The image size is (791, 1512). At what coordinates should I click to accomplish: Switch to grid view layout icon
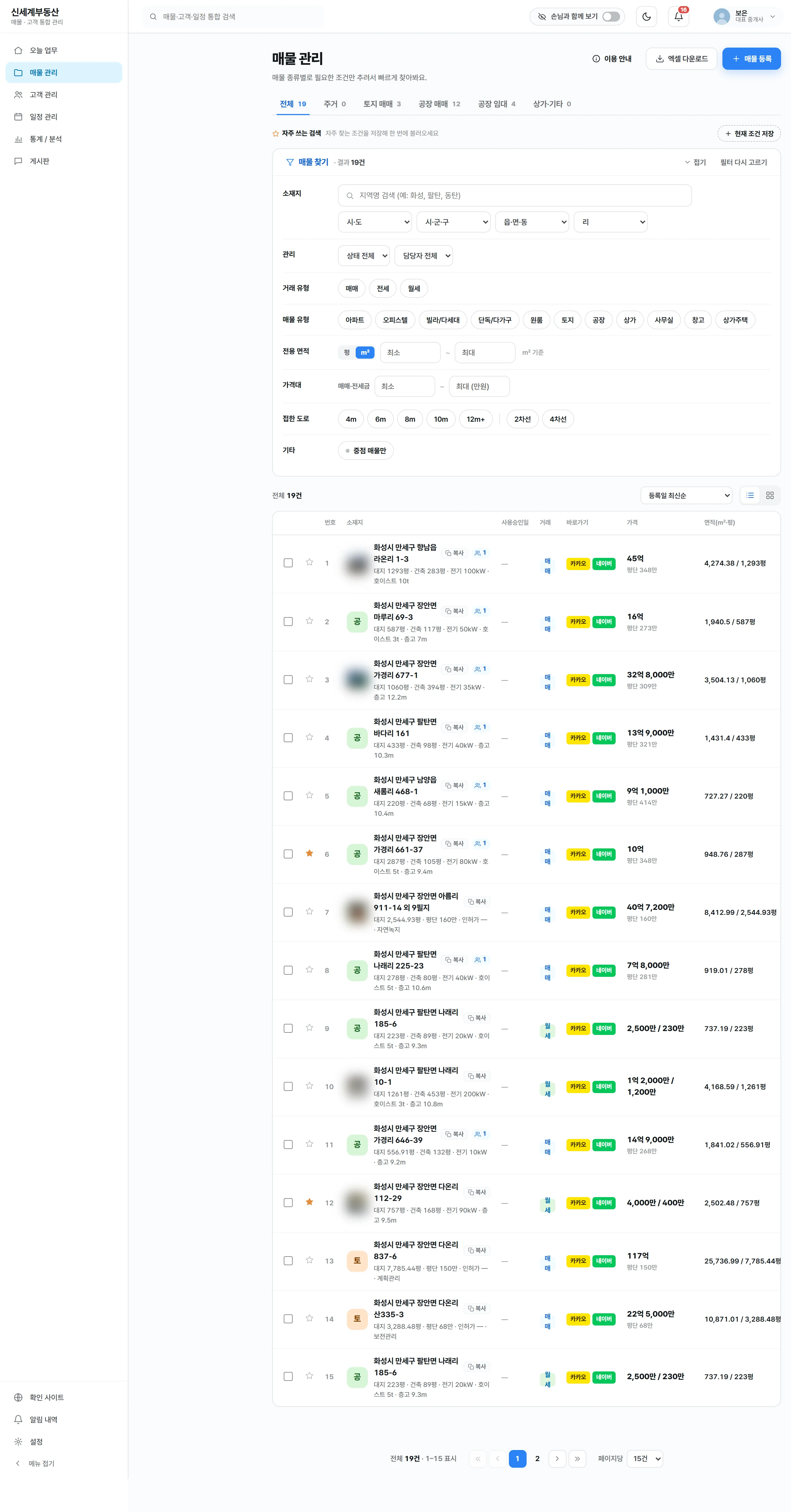[x=770, y=495]
